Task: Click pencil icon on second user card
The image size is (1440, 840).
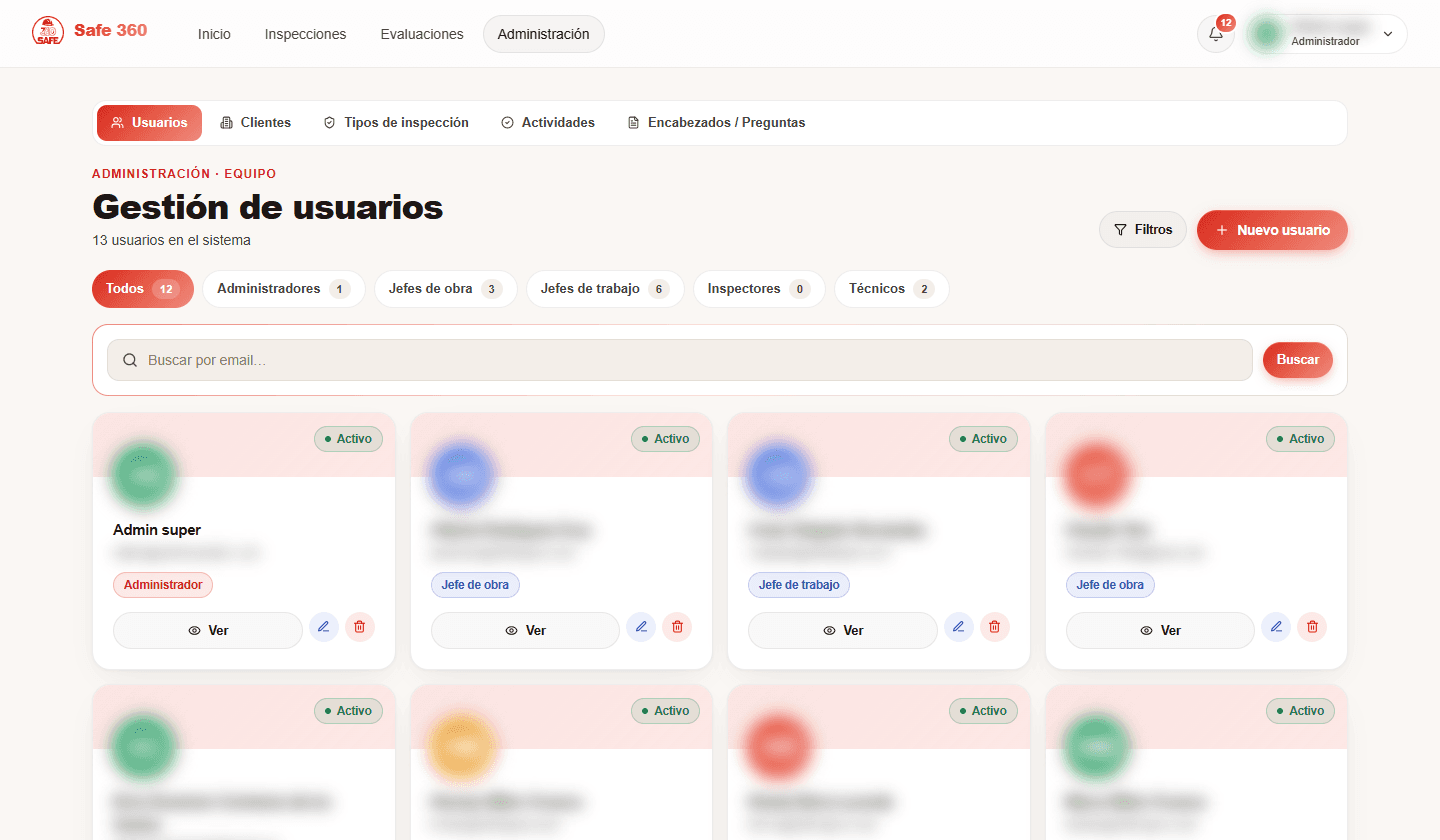Action: tap(641, 627)
